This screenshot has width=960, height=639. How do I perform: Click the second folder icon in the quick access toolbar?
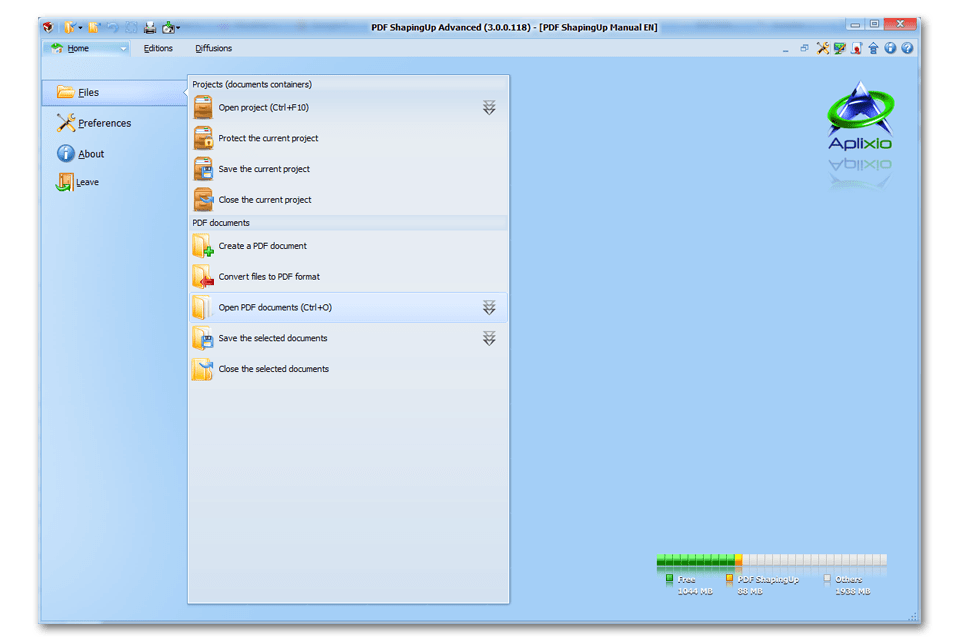tap(94, 27)
